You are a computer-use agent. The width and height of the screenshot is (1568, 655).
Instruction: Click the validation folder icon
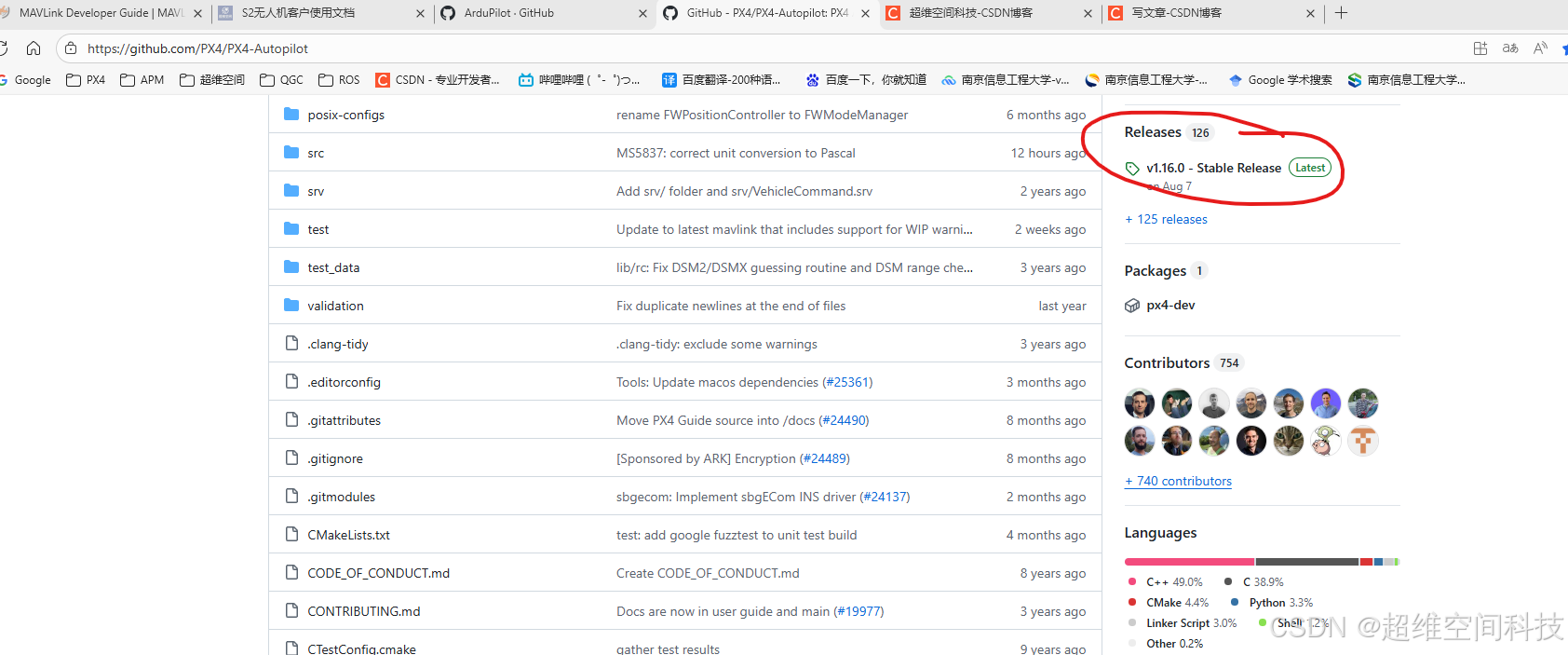coord(291,306)
